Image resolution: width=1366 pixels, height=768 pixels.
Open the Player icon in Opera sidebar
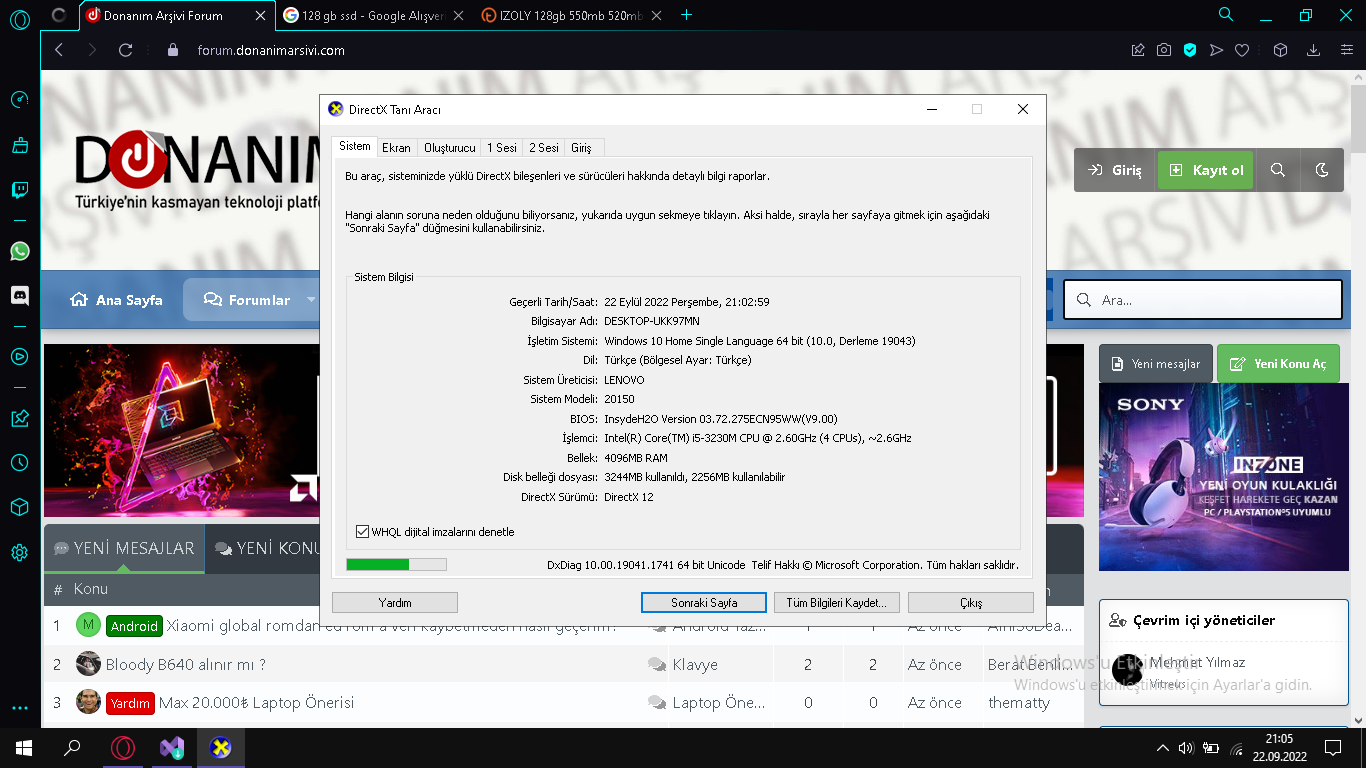tap(20, 356)
